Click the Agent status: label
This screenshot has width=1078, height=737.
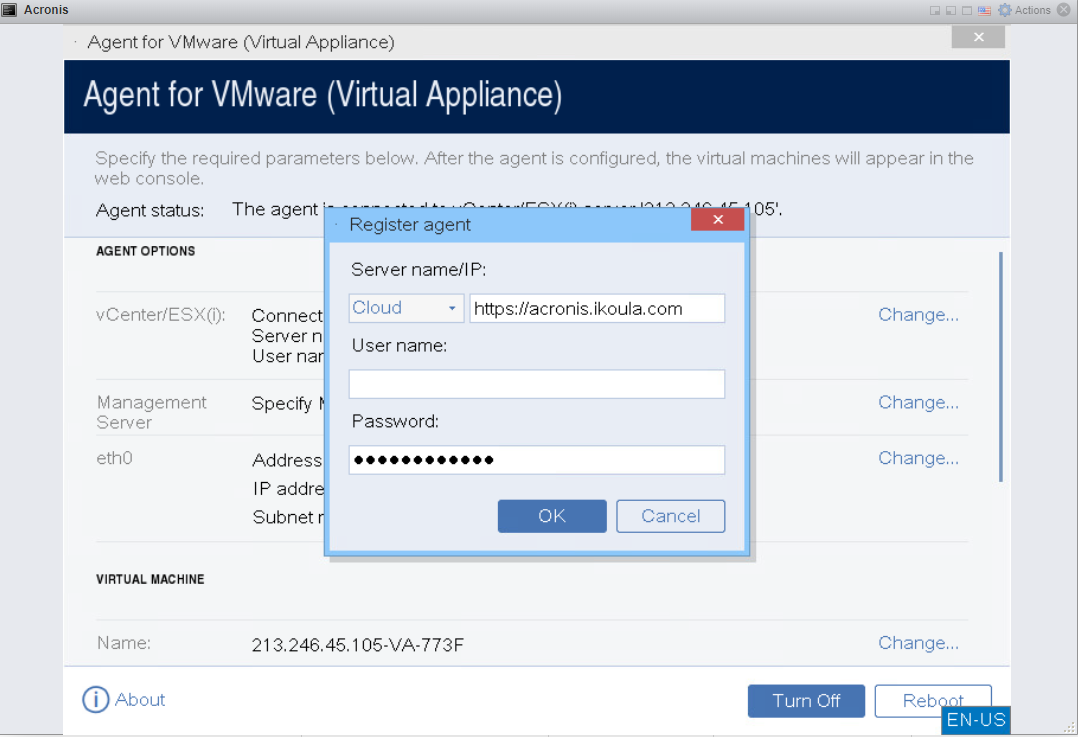coord(150,210)
